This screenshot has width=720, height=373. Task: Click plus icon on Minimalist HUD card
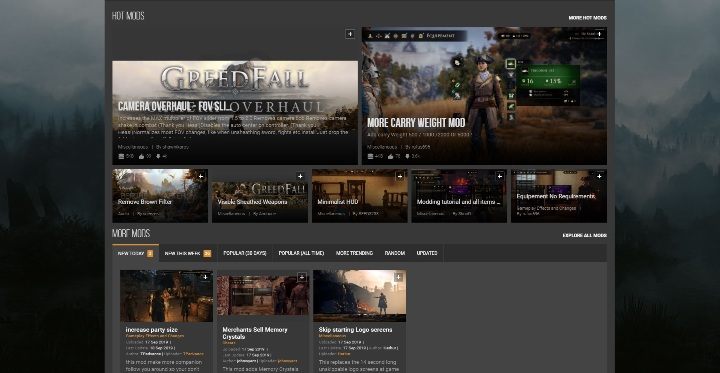[x=400, y=176]
